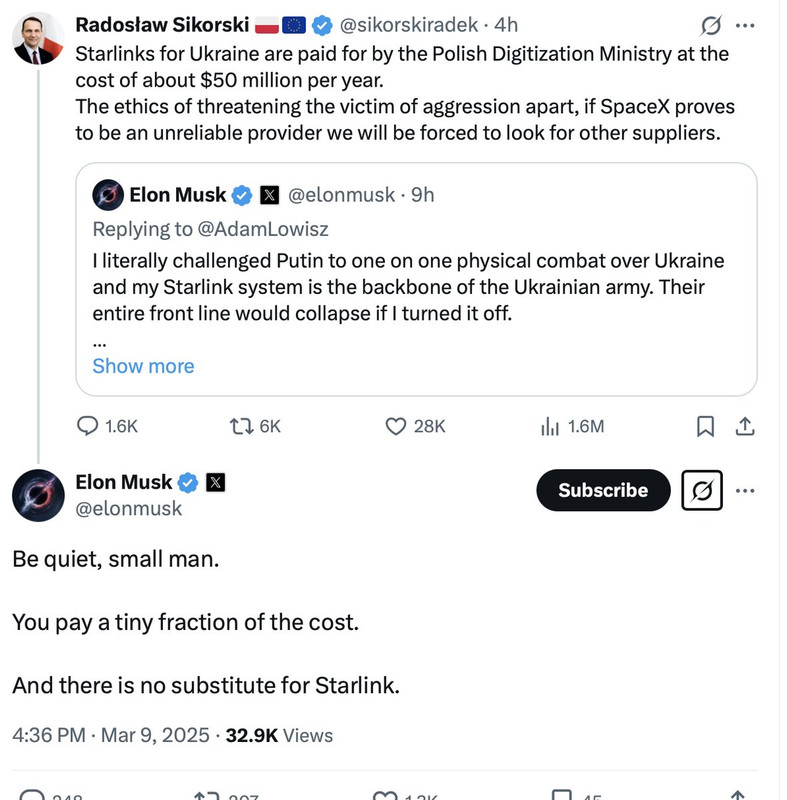787x800 pixels.
Task: Open Radosław Sikorski's profile picture
Action: [39, 38]
